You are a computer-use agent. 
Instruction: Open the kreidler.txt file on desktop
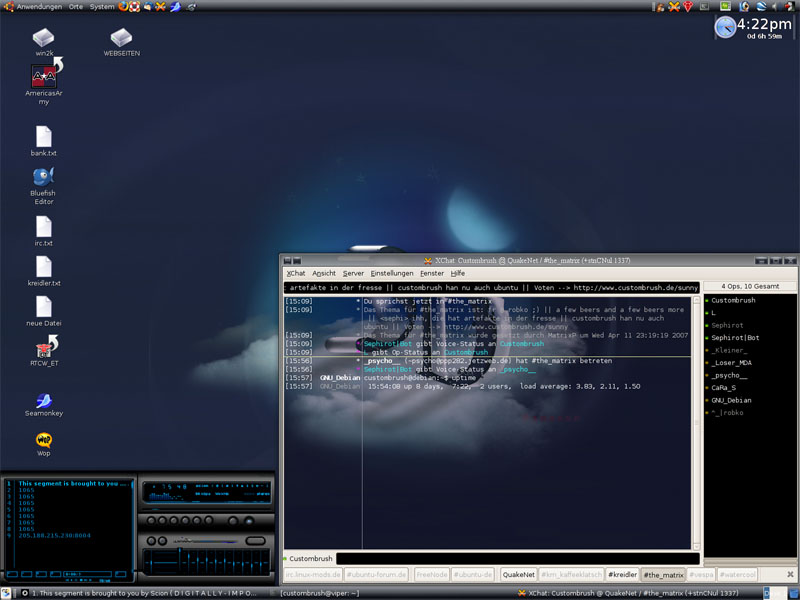[43, 267]
